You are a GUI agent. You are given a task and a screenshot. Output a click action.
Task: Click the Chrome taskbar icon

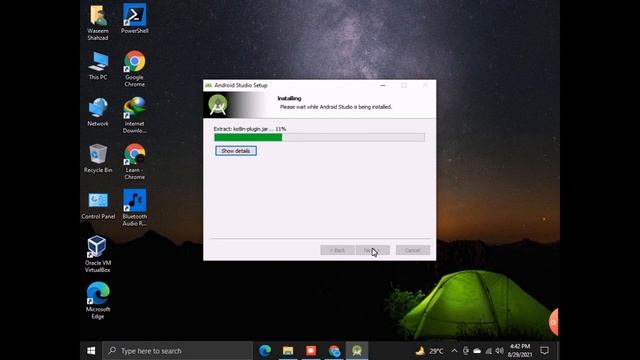[x=334, y=351]
